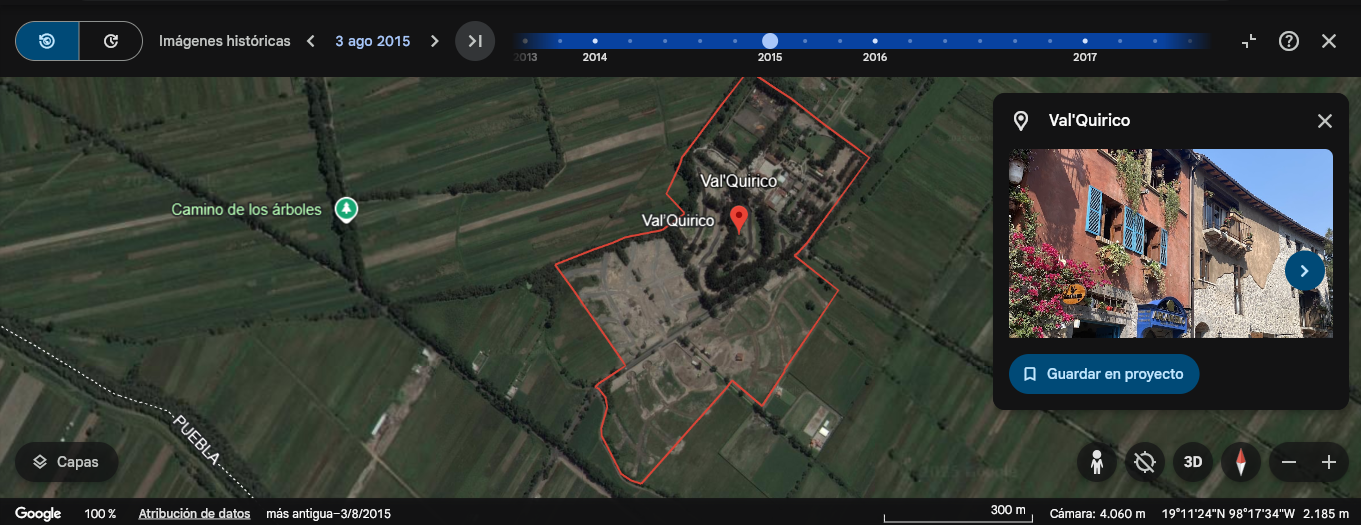The width and height of the screenshot is (1361, 525).
Task: Click the compass to reset north
Action: [x=1241, y=462]
